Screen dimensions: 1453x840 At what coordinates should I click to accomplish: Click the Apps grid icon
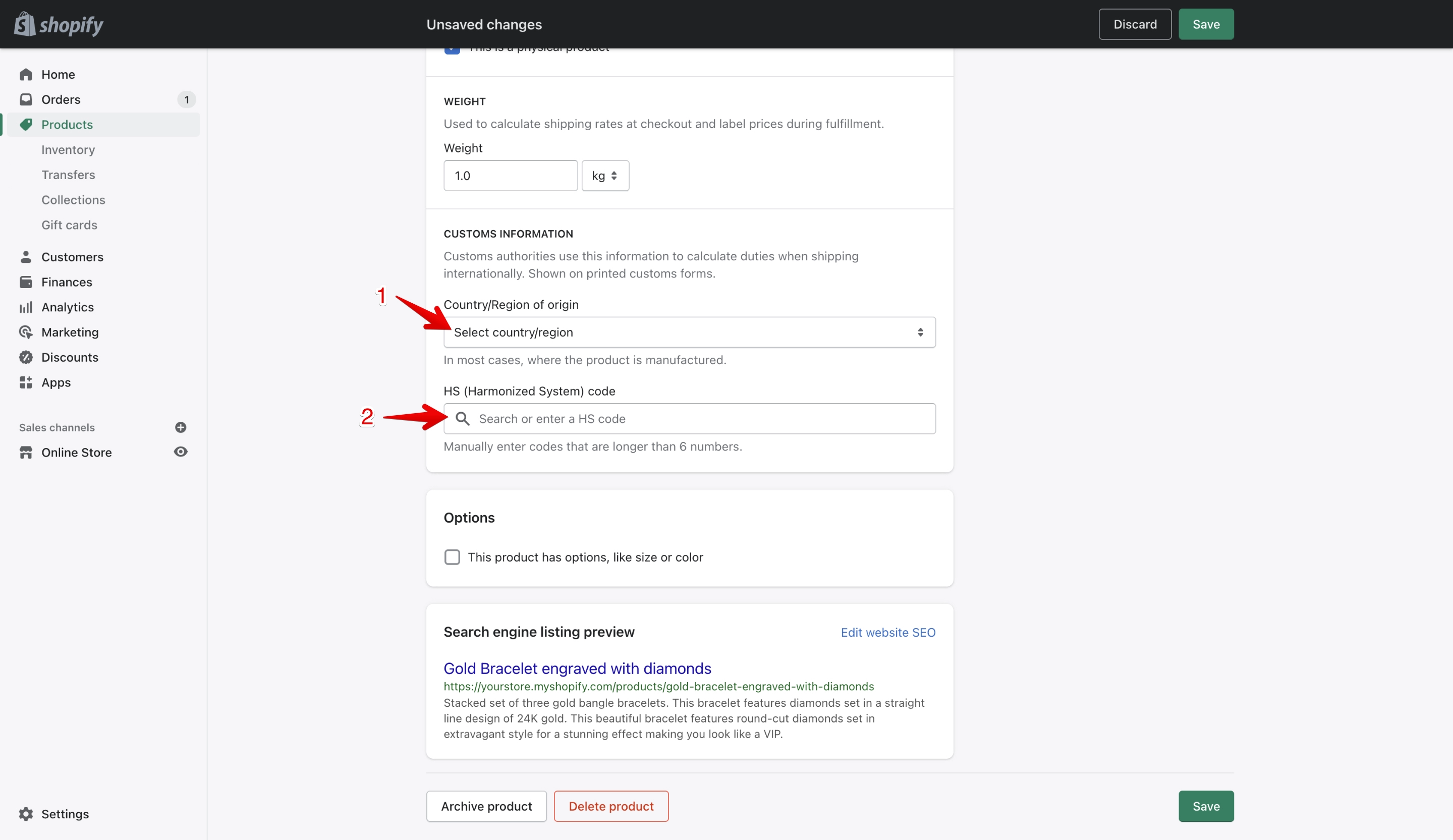(26, 382)
